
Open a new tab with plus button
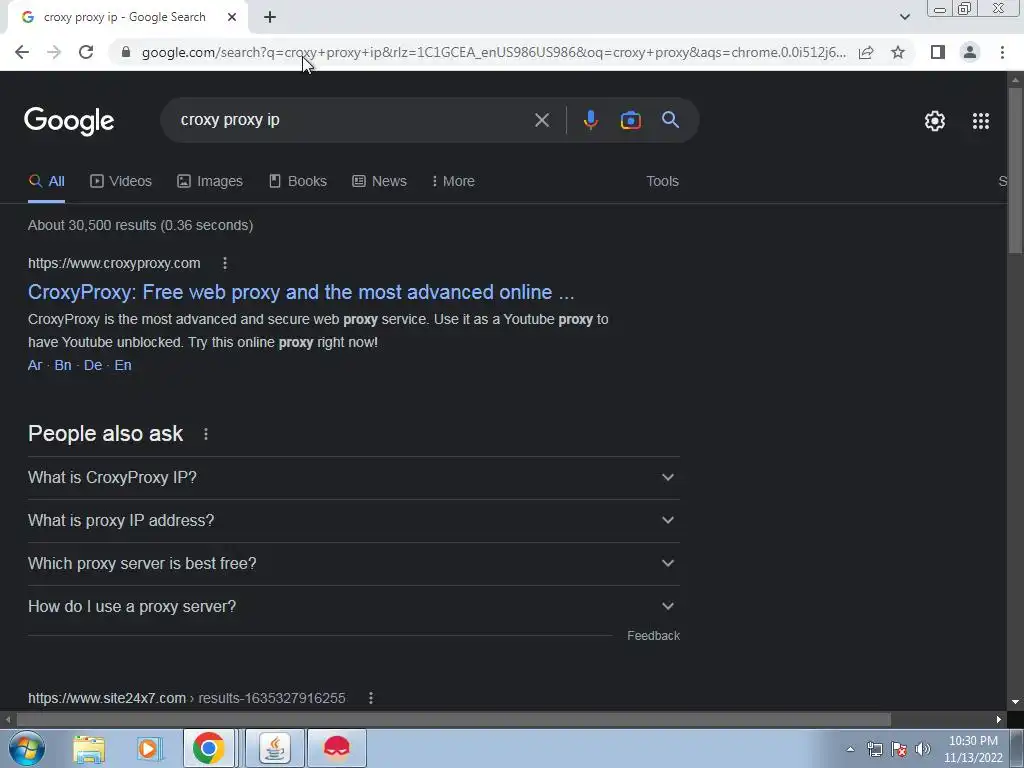(x=270, y=17)
